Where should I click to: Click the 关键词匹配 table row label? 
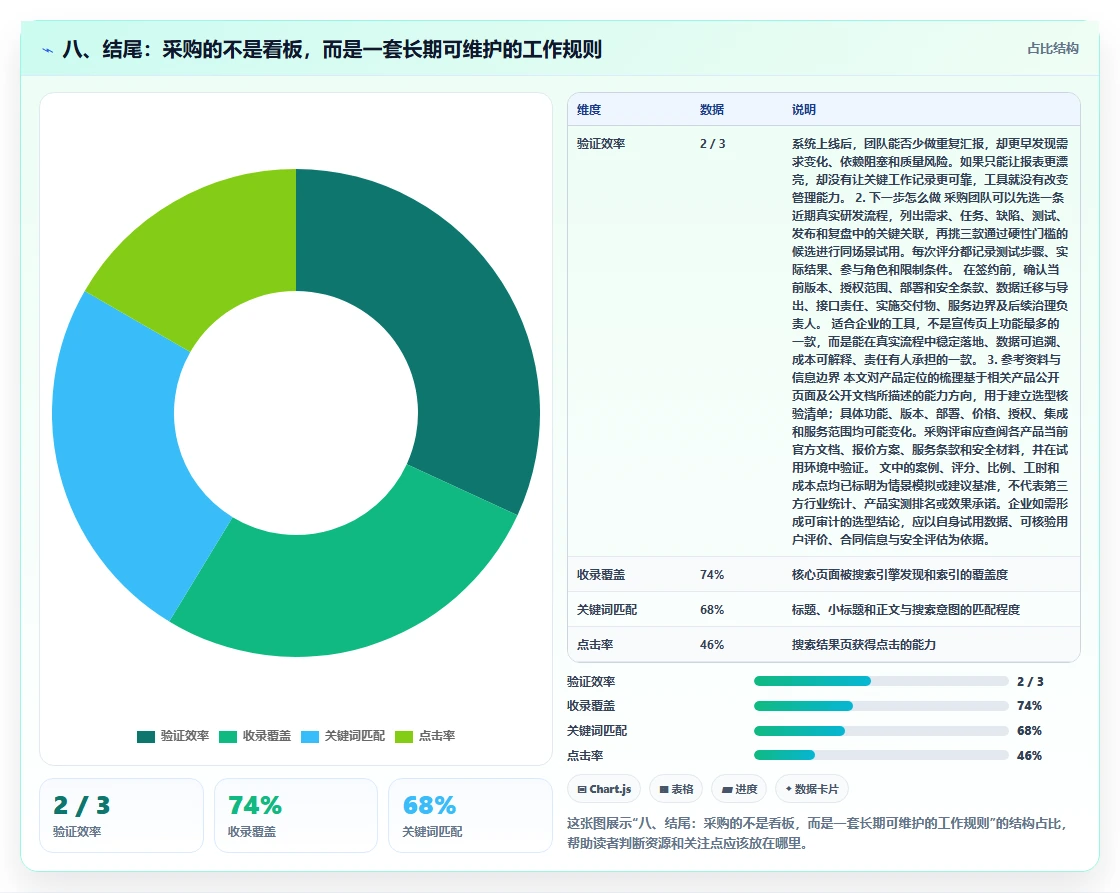(x=607, y=609)
